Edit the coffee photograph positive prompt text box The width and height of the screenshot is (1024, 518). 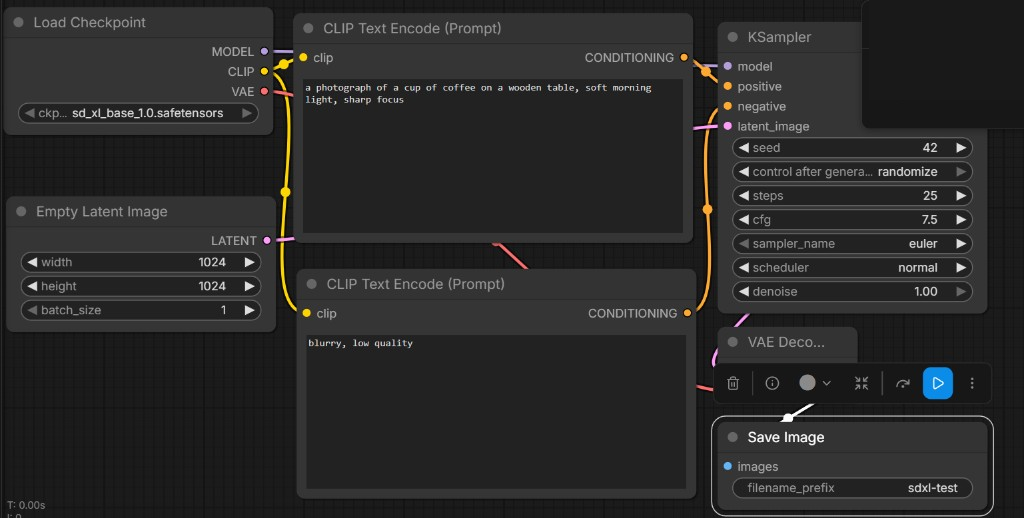click(x=492, y=156)
